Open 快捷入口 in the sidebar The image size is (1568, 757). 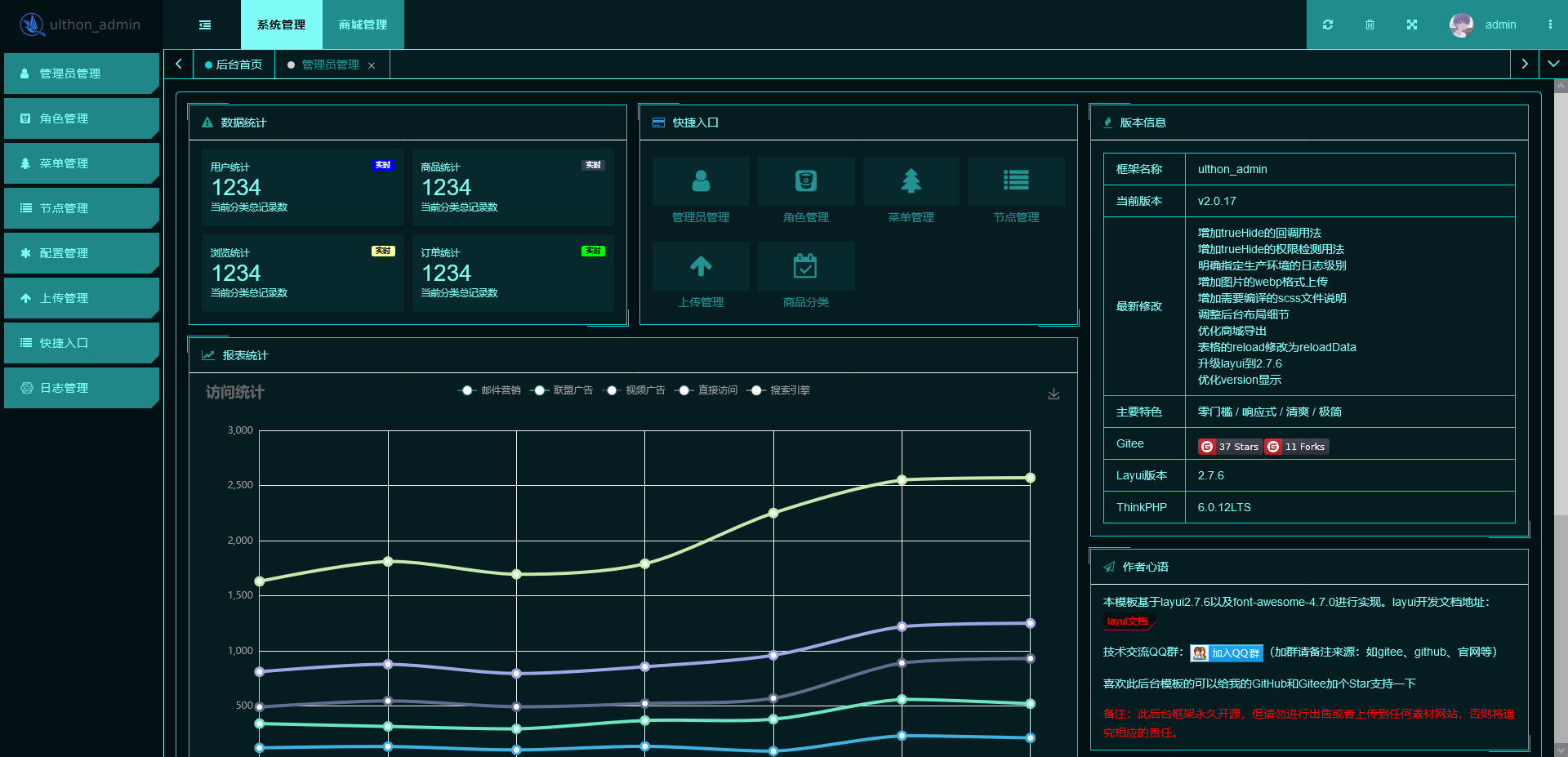point(82,343)
